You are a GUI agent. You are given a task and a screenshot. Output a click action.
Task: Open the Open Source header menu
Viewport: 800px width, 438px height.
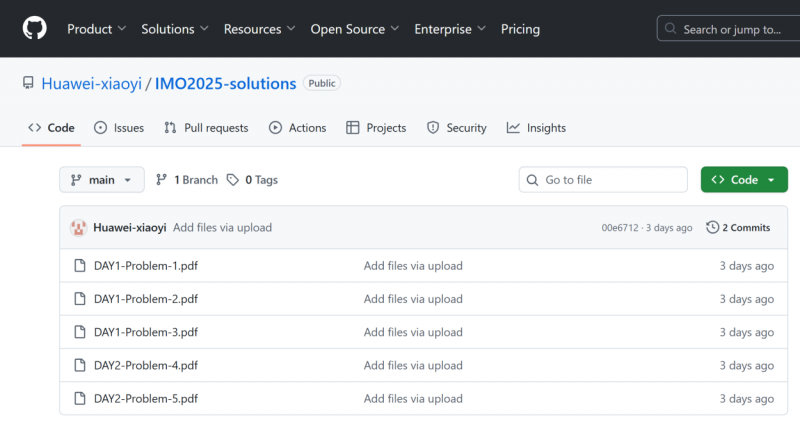point(354,29)
